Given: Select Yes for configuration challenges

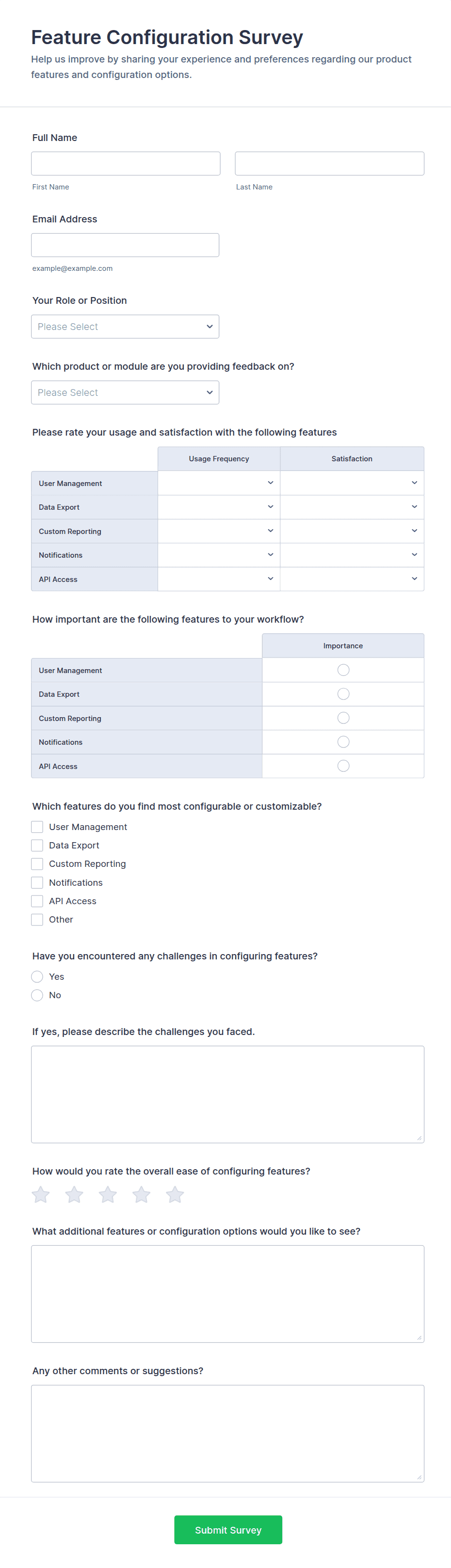Looking at the screenshot, I should click(37, 976).
